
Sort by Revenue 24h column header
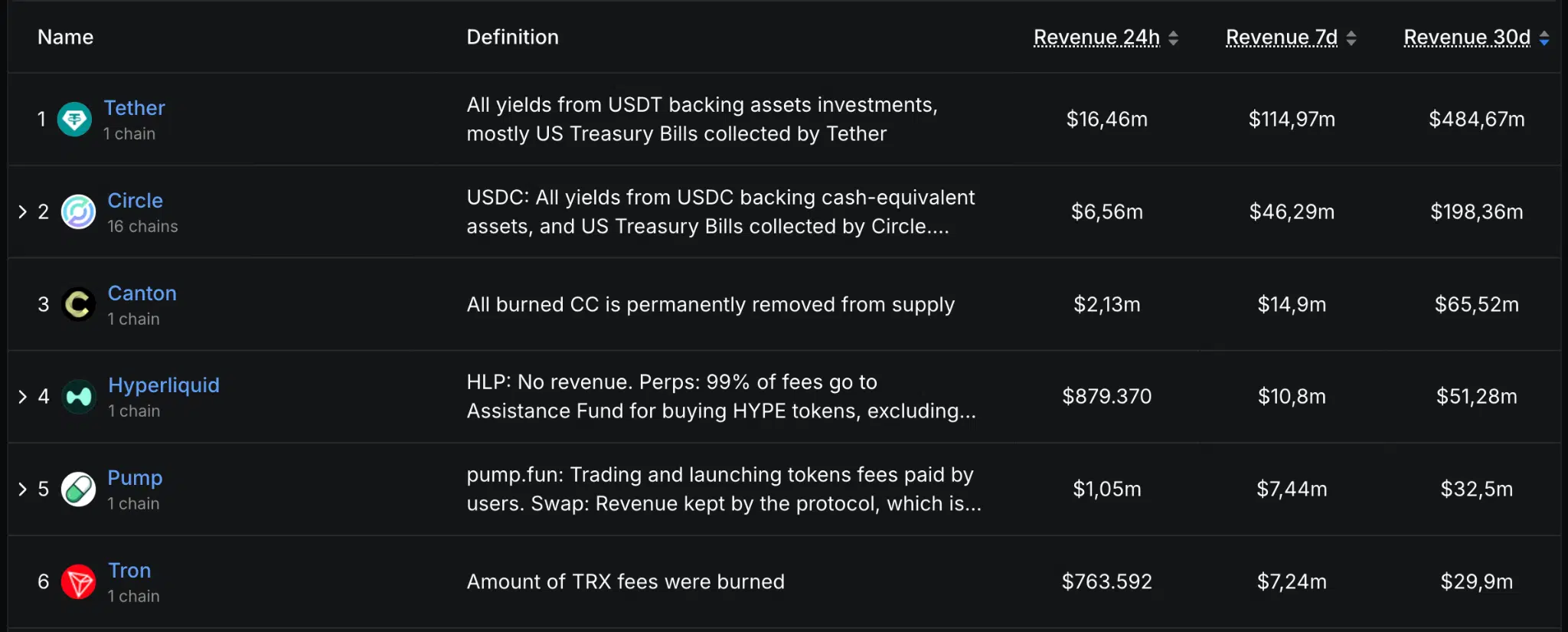pos(1096,37)
